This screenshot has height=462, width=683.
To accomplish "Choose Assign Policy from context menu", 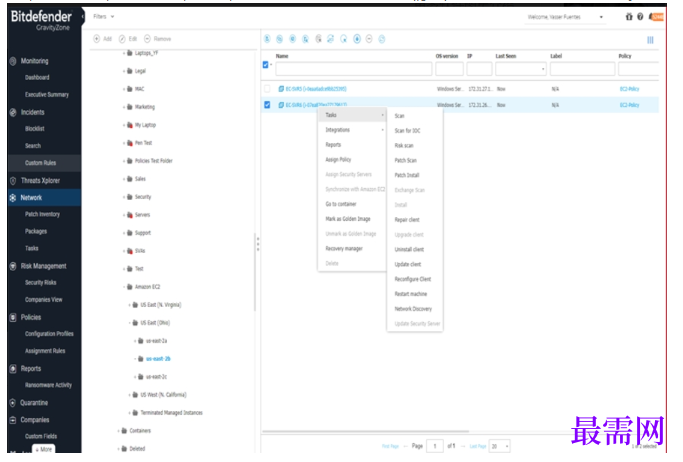I will (338, 159).
